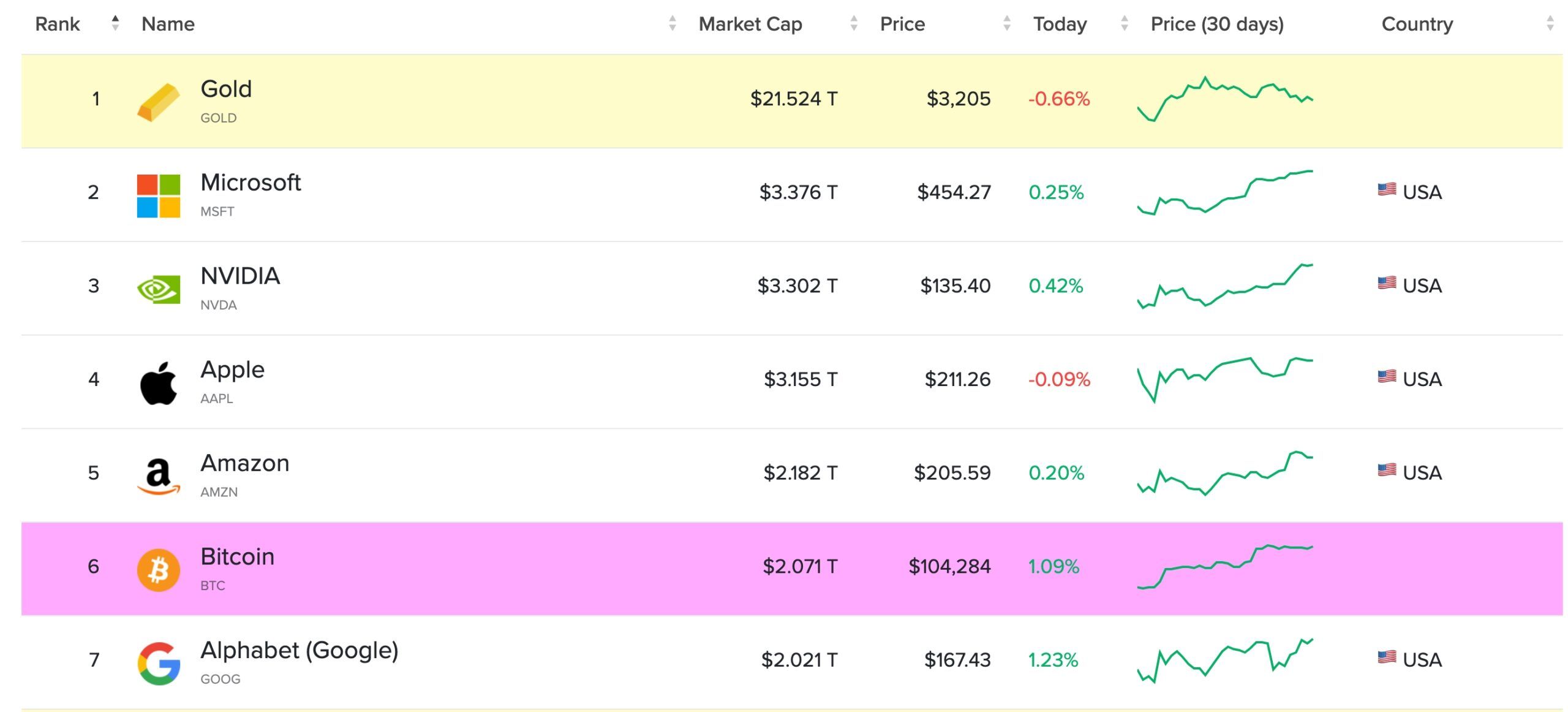Open the NVIDIA company link
Image resolution: width=1568 pixels, height=712 pixels.
click(240, 276)
